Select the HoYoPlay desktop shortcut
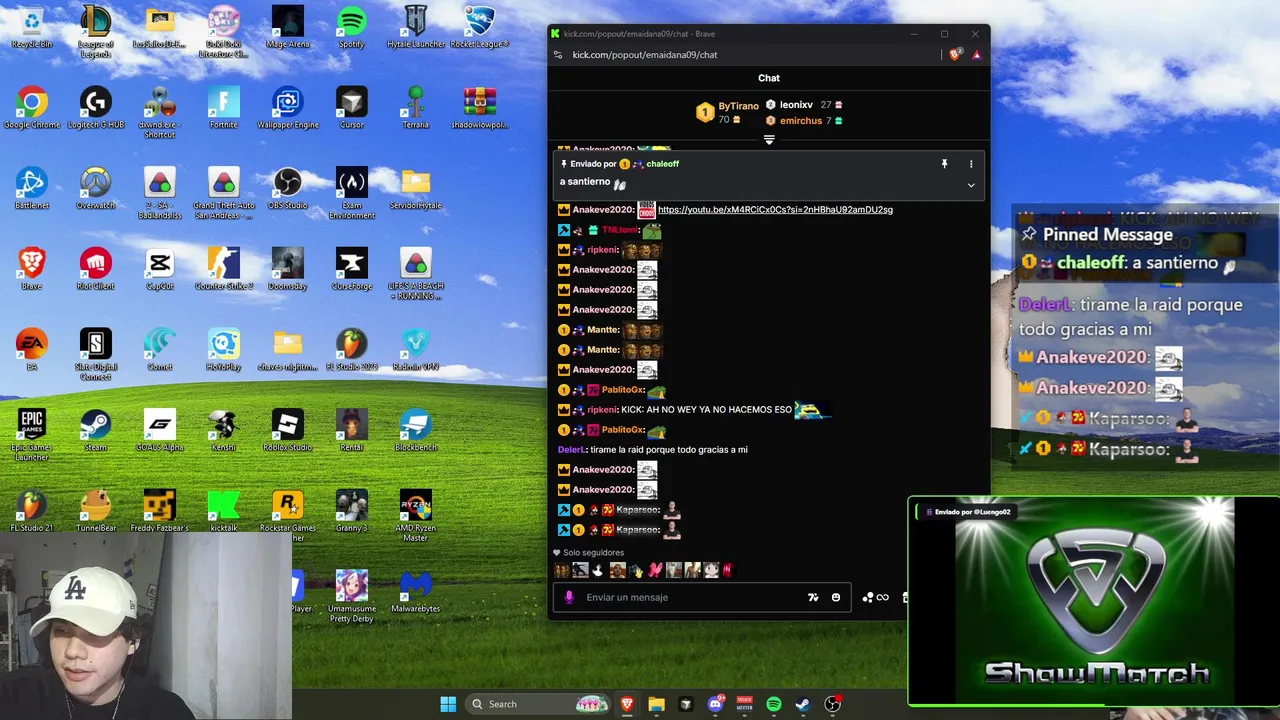The height and width of the screenshot is (720, 1280). point(224,350)
